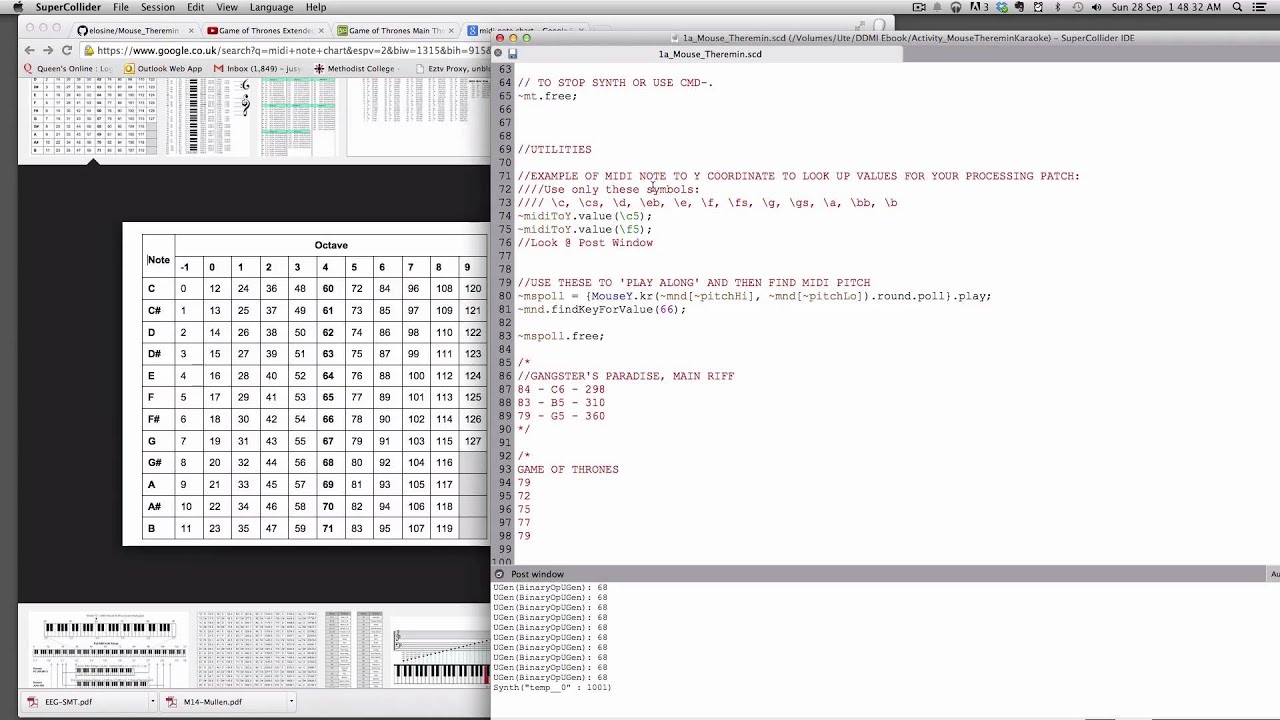Select the 1a_Mouse_Theremin.scd document tab

pyautogui.click(x=710, y=54)
